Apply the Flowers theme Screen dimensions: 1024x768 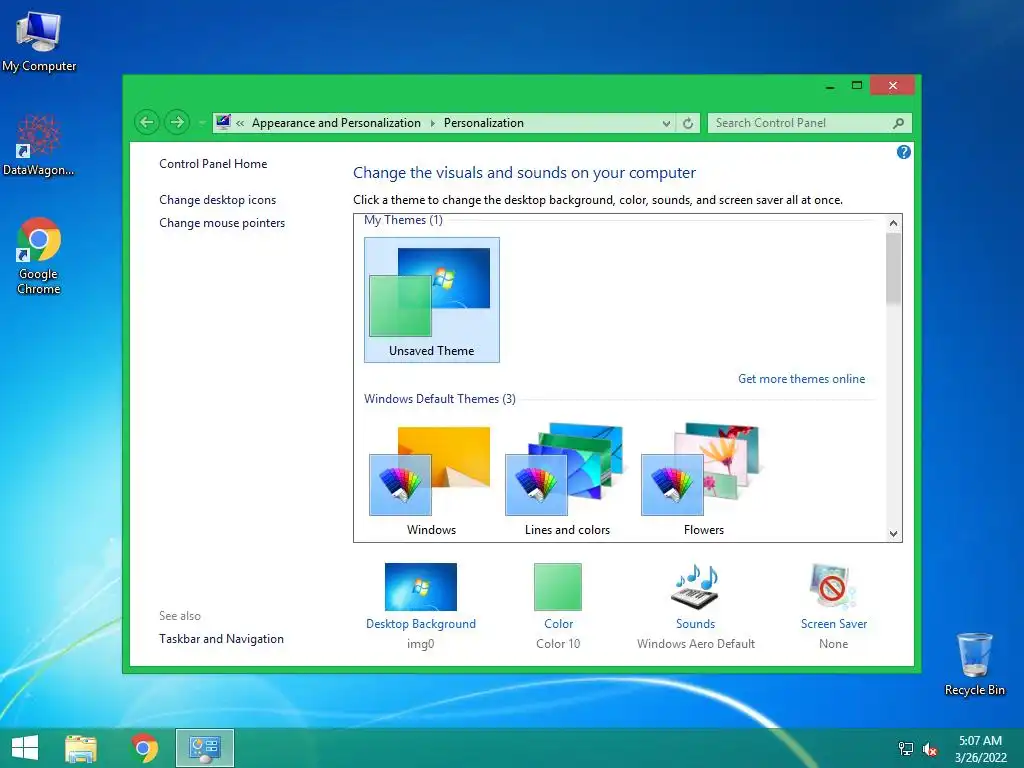pyautogui.click(x=703, y=480)
